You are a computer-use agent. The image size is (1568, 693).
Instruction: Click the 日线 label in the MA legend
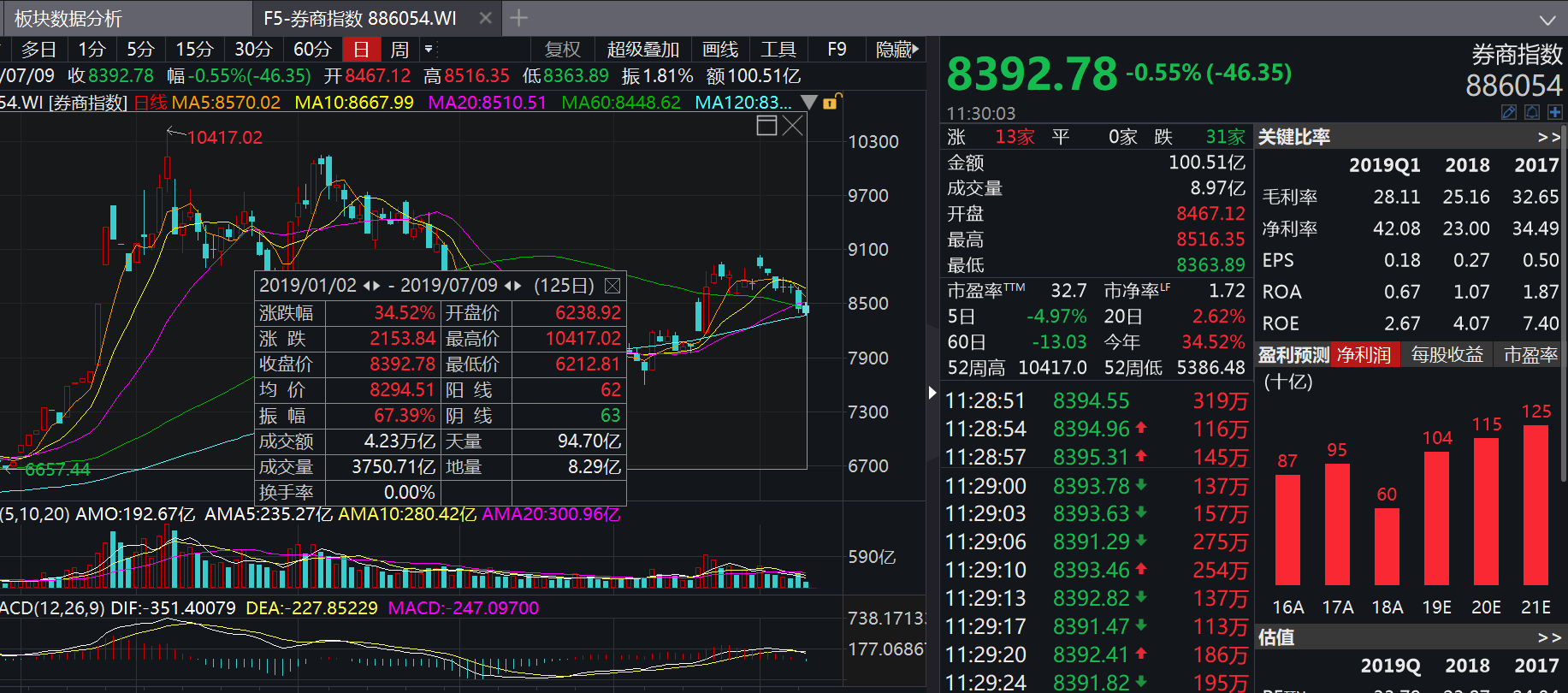[151, 103]
